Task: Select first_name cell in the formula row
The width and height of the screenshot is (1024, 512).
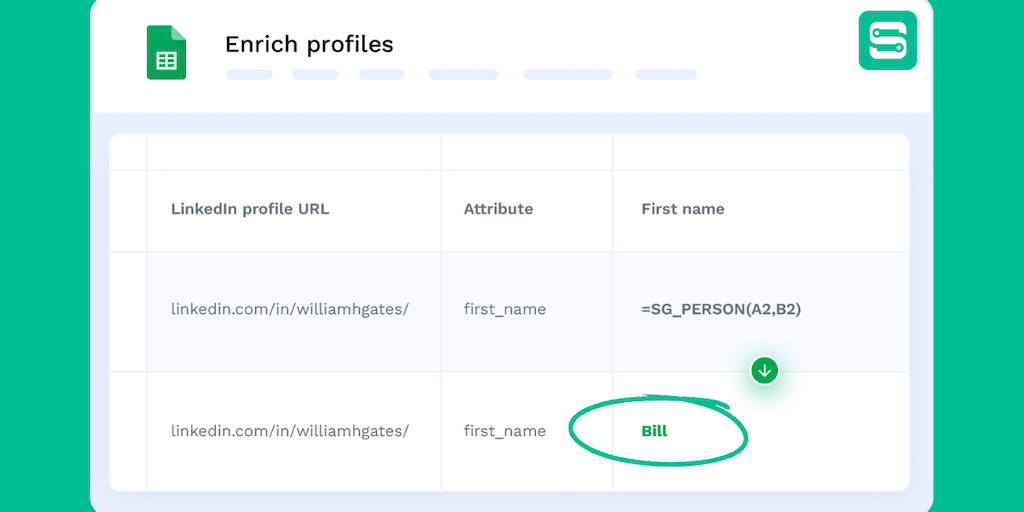Action: pyautogui.click(x=505, y=310)
